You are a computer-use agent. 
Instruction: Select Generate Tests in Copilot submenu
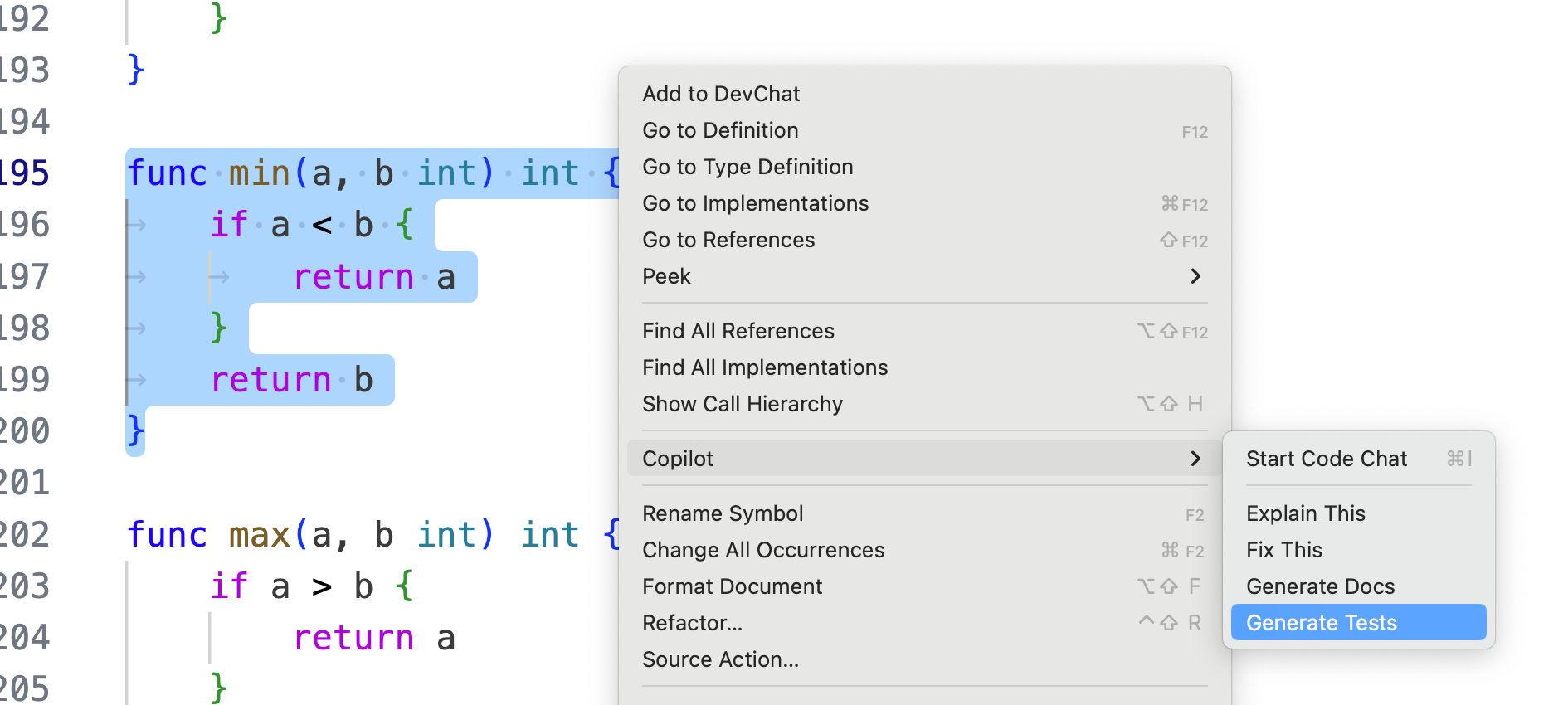point(1321,623)
